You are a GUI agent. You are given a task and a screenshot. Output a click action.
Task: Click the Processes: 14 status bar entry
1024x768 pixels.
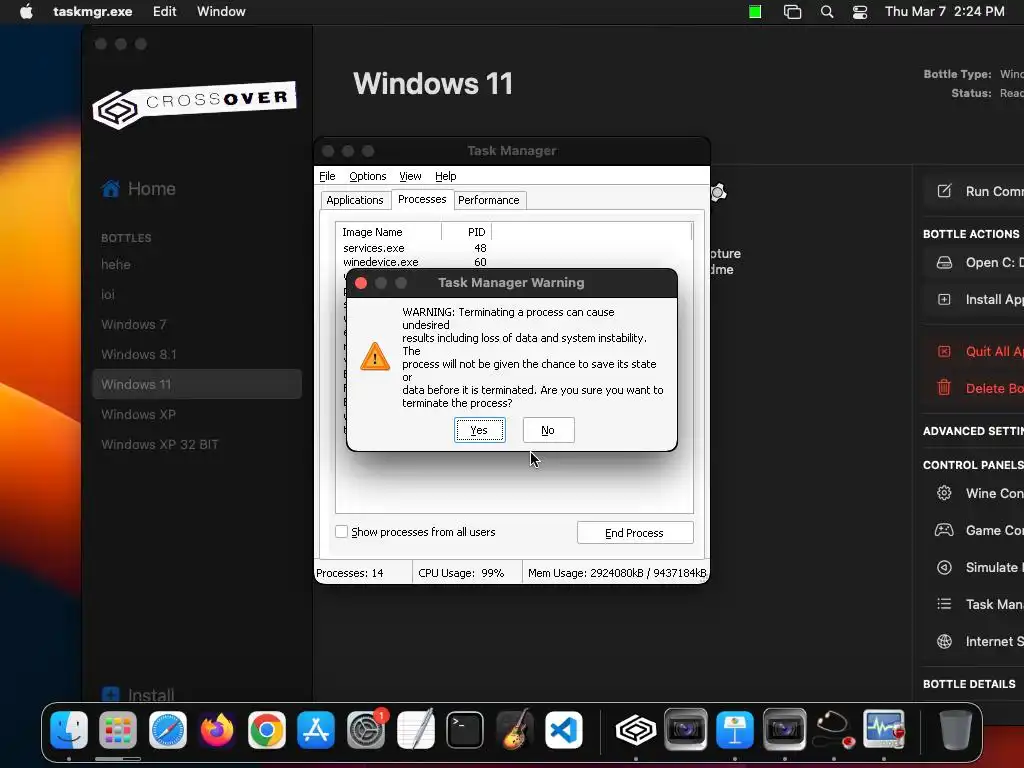click(363, 573)
